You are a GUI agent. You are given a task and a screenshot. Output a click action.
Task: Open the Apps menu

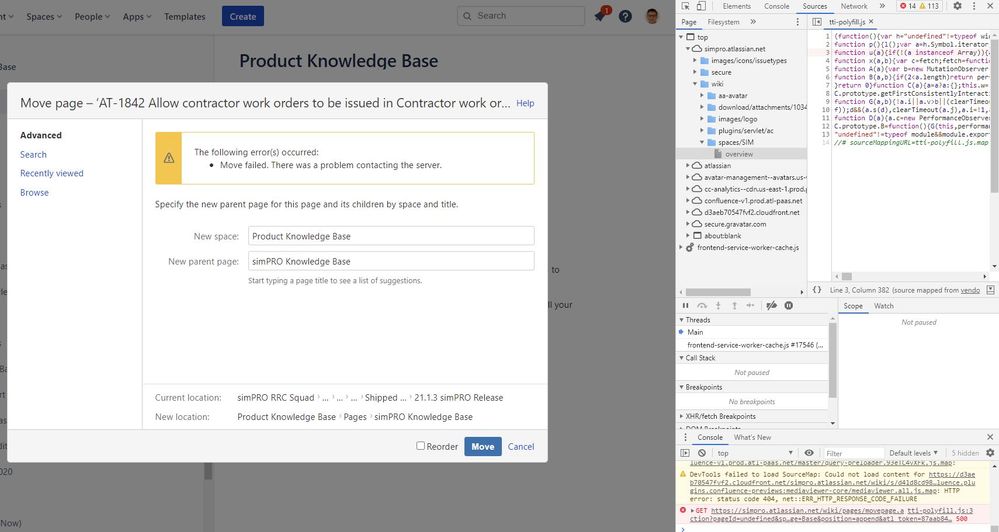tap(137, 17)
